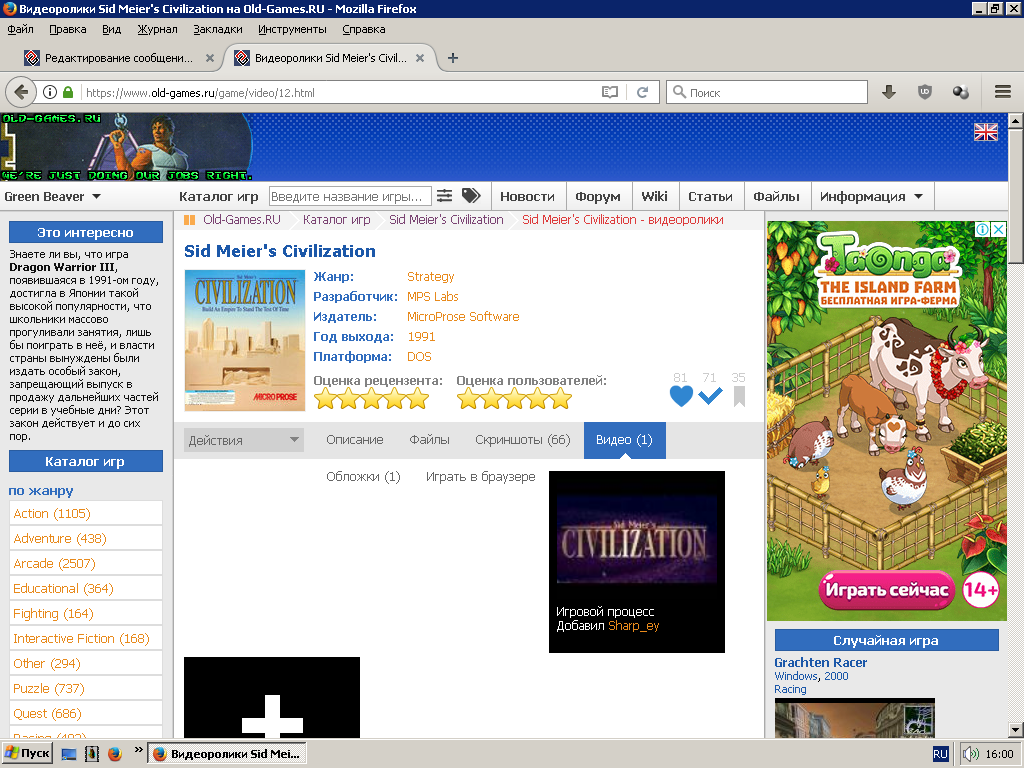The height and width of the screenshot is (768, 1024).
Task: Open uploader Sharp_ey profile link
Action: pos(633,626)
